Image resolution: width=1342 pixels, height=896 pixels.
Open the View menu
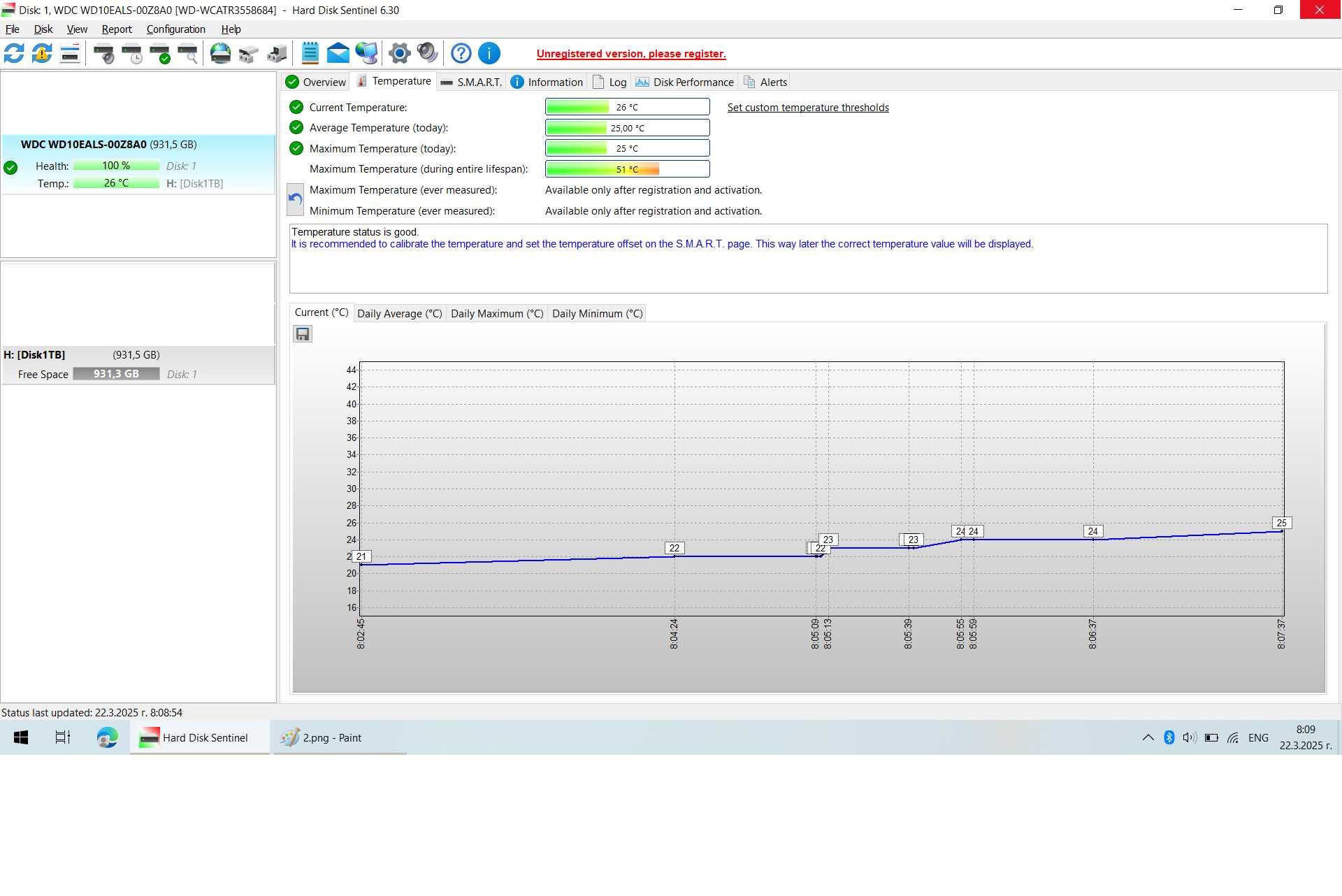point(77,29)
